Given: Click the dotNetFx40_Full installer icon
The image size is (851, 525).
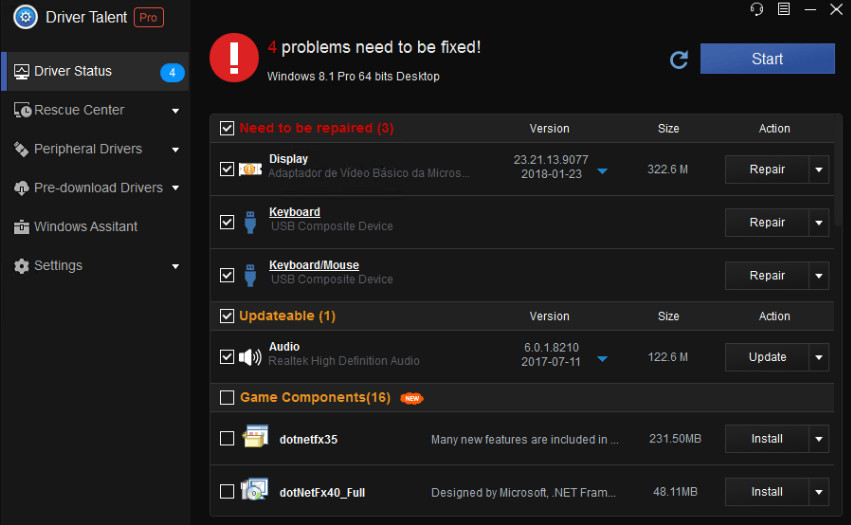Looking at the screenshot, I should [255, 489].
